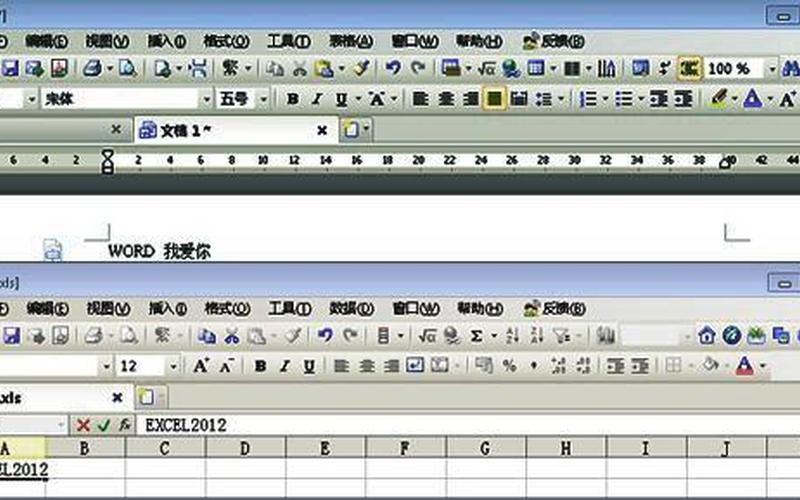Click the Copy icon in the spreadsheet toolbar

click(207, 336)
